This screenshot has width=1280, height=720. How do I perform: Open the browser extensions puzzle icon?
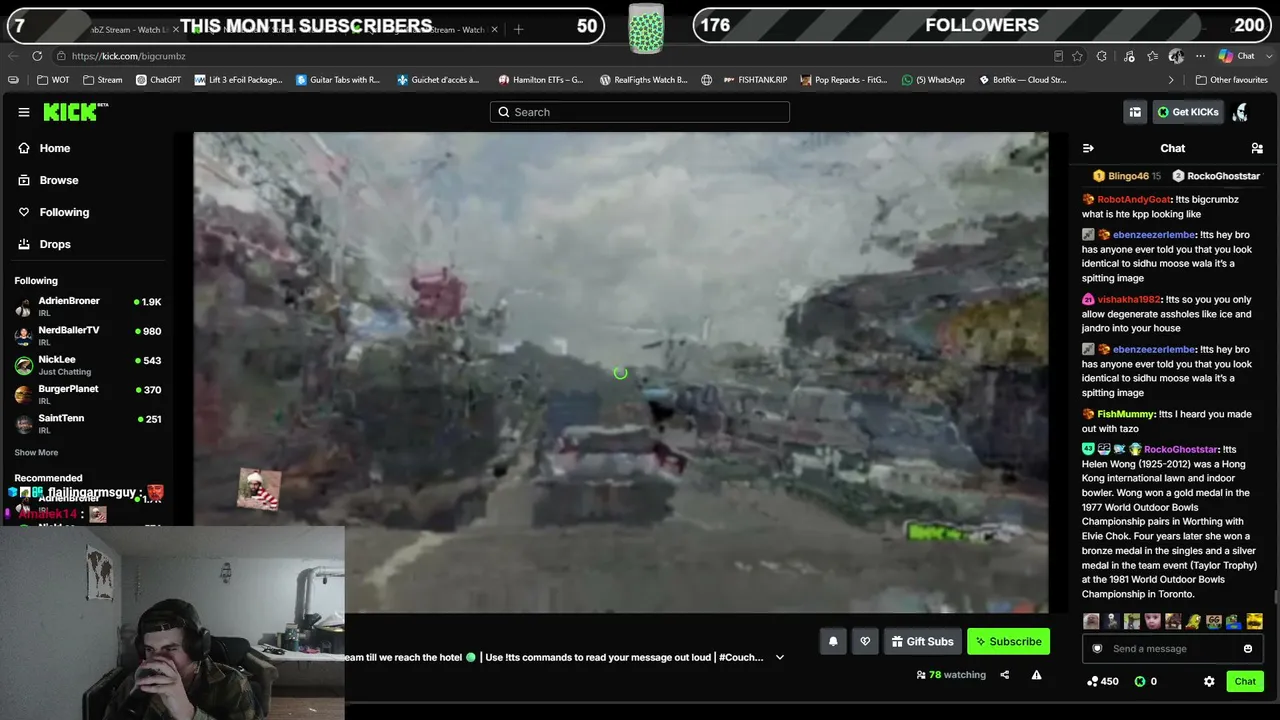click(1101, 56)
